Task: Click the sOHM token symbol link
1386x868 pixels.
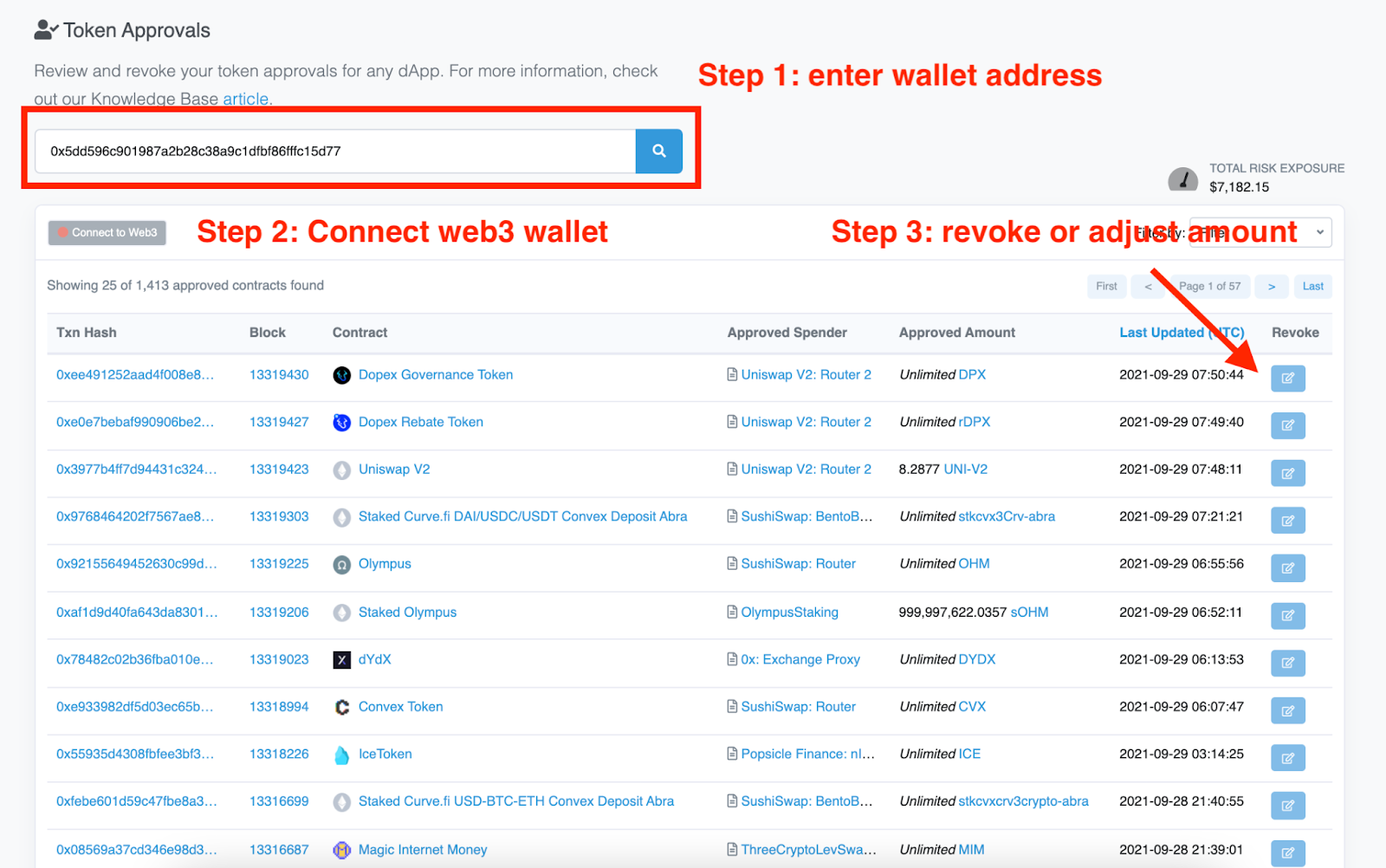Action: click(1029, 612)
